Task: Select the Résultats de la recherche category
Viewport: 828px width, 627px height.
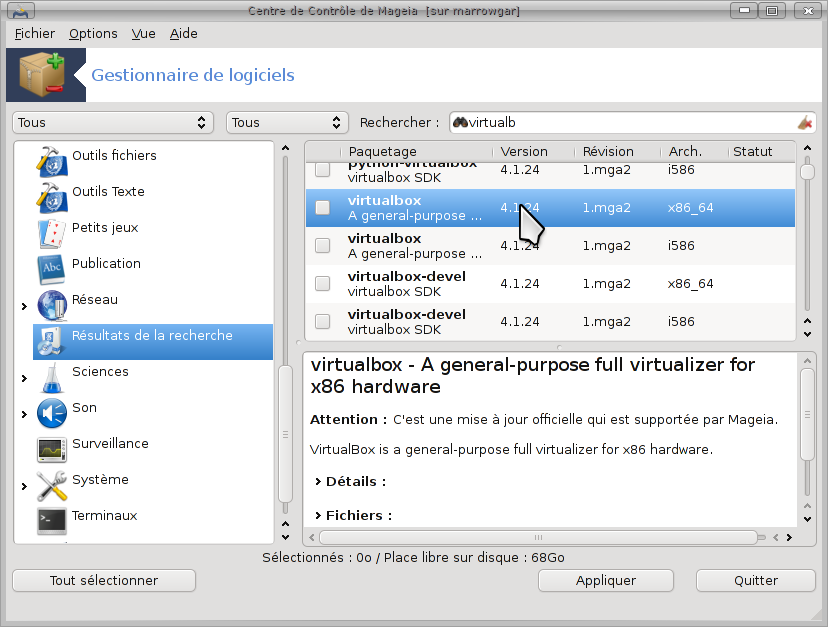Action: pos(153,341)
